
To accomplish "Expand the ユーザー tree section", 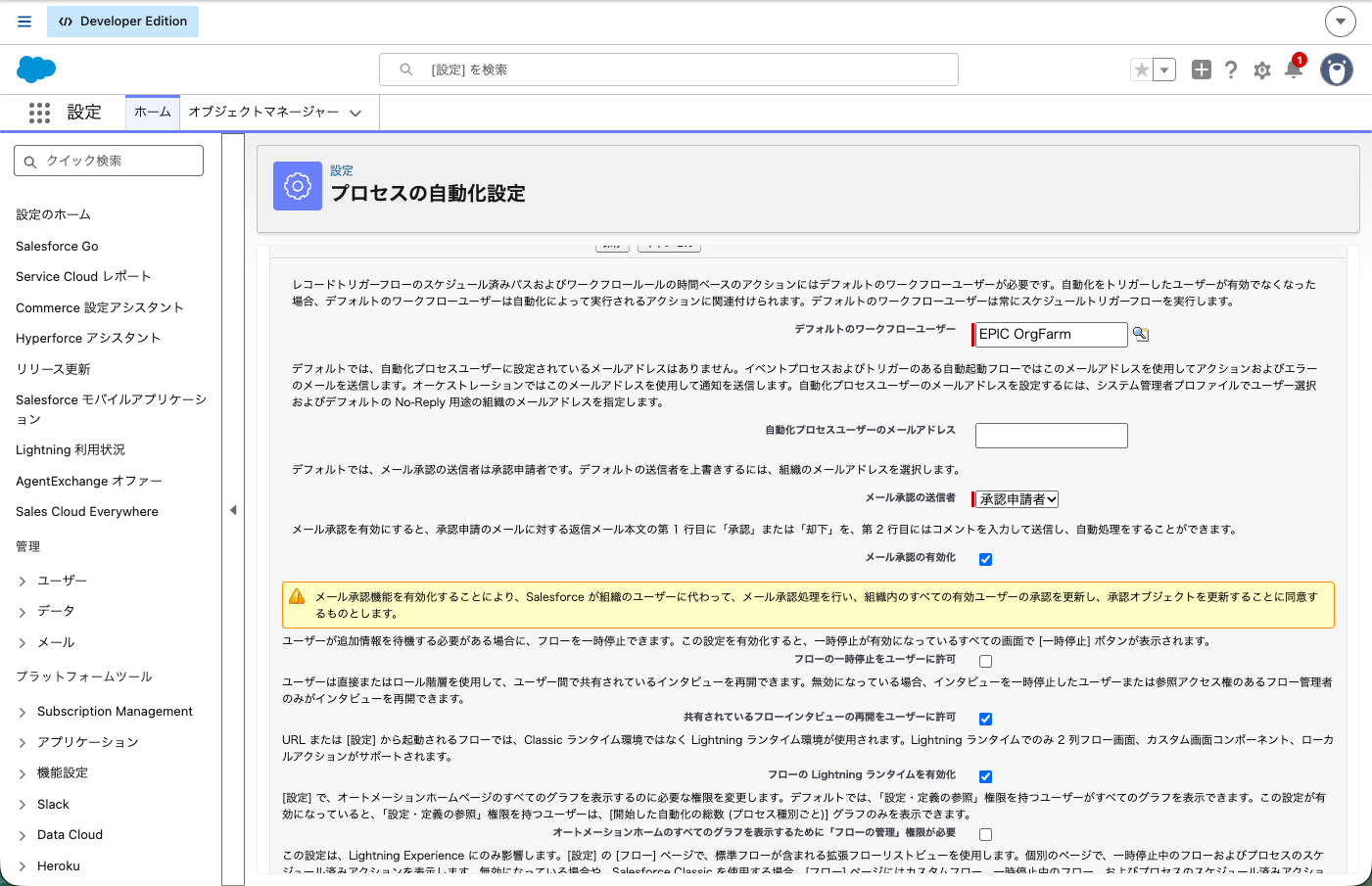I will tap(23, 582).
